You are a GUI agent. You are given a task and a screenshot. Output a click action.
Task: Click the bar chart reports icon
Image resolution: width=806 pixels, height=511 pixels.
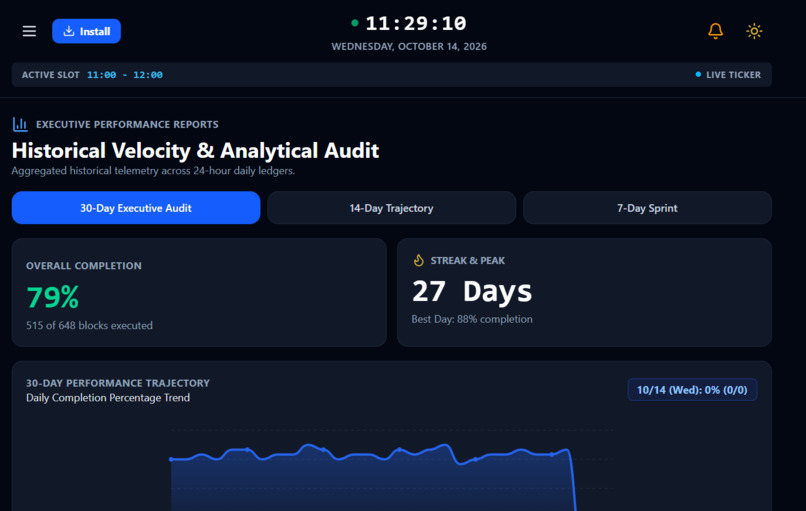(20, 124)
